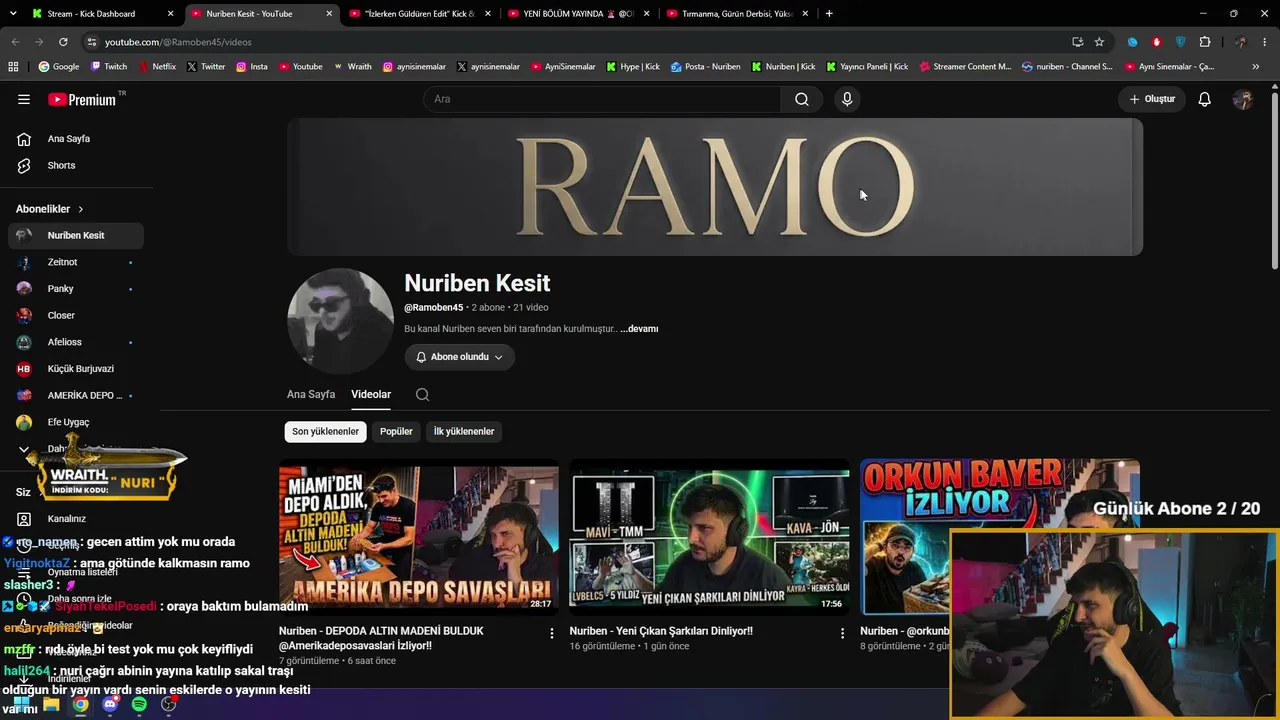Click the YouTube search input field

(x=602, y=99)
